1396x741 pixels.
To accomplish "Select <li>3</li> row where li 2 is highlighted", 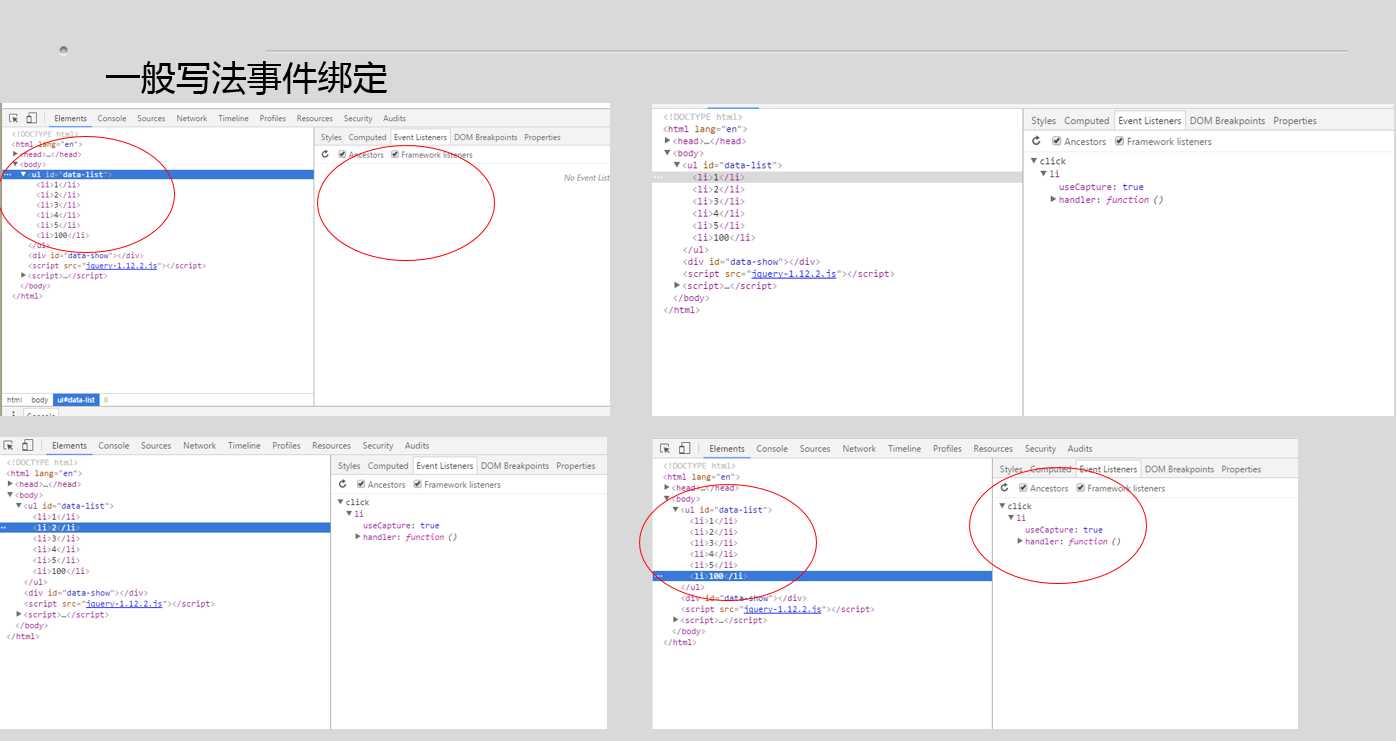I will 165,538.
